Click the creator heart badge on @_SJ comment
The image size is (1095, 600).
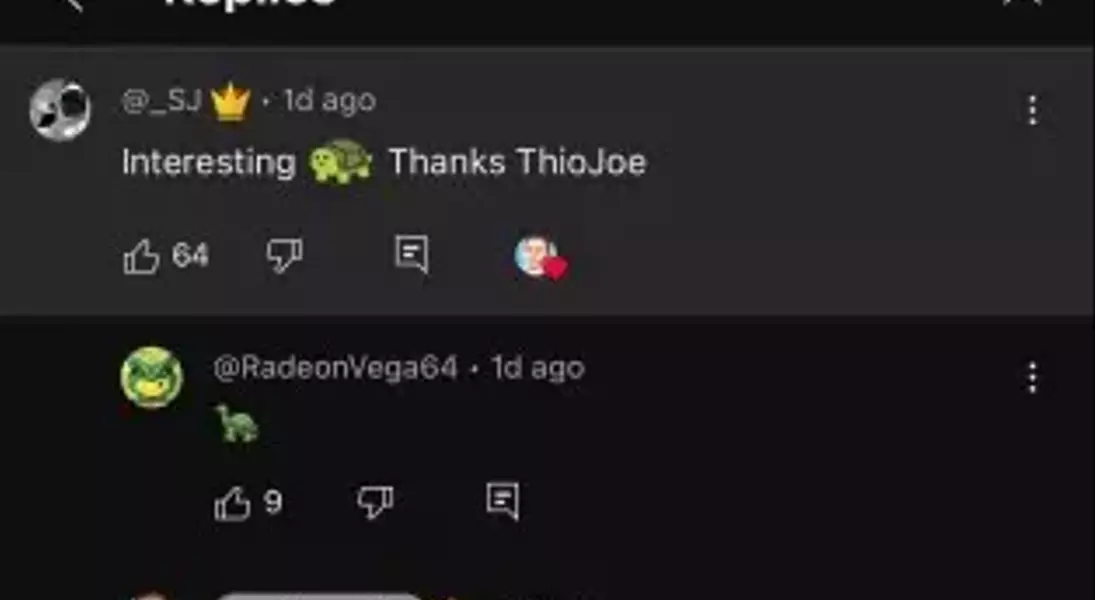(541, 258)
